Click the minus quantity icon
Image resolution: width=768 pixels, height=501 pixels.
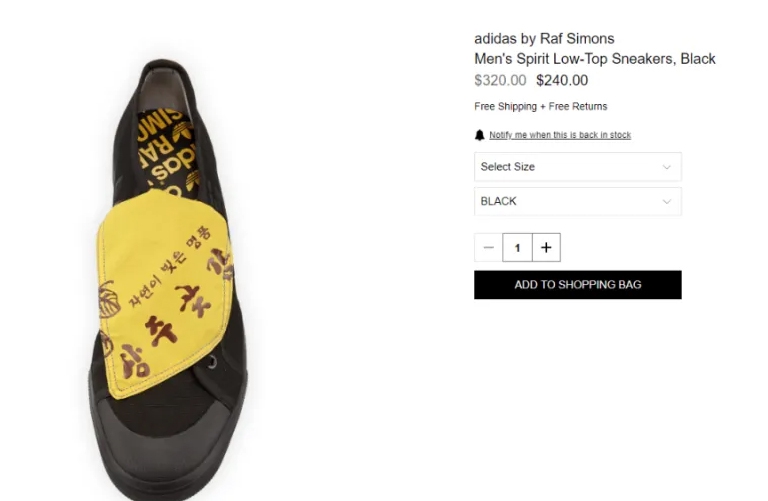coord(488,247)
